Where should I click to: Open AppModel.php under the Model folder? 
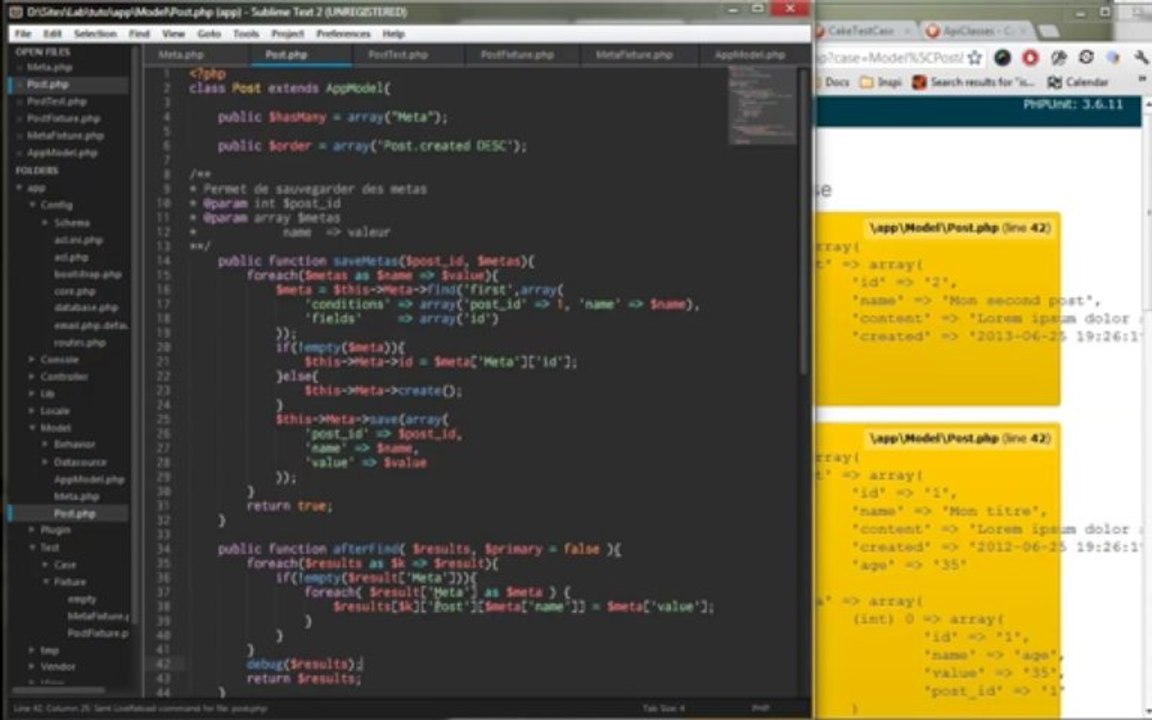89,480
